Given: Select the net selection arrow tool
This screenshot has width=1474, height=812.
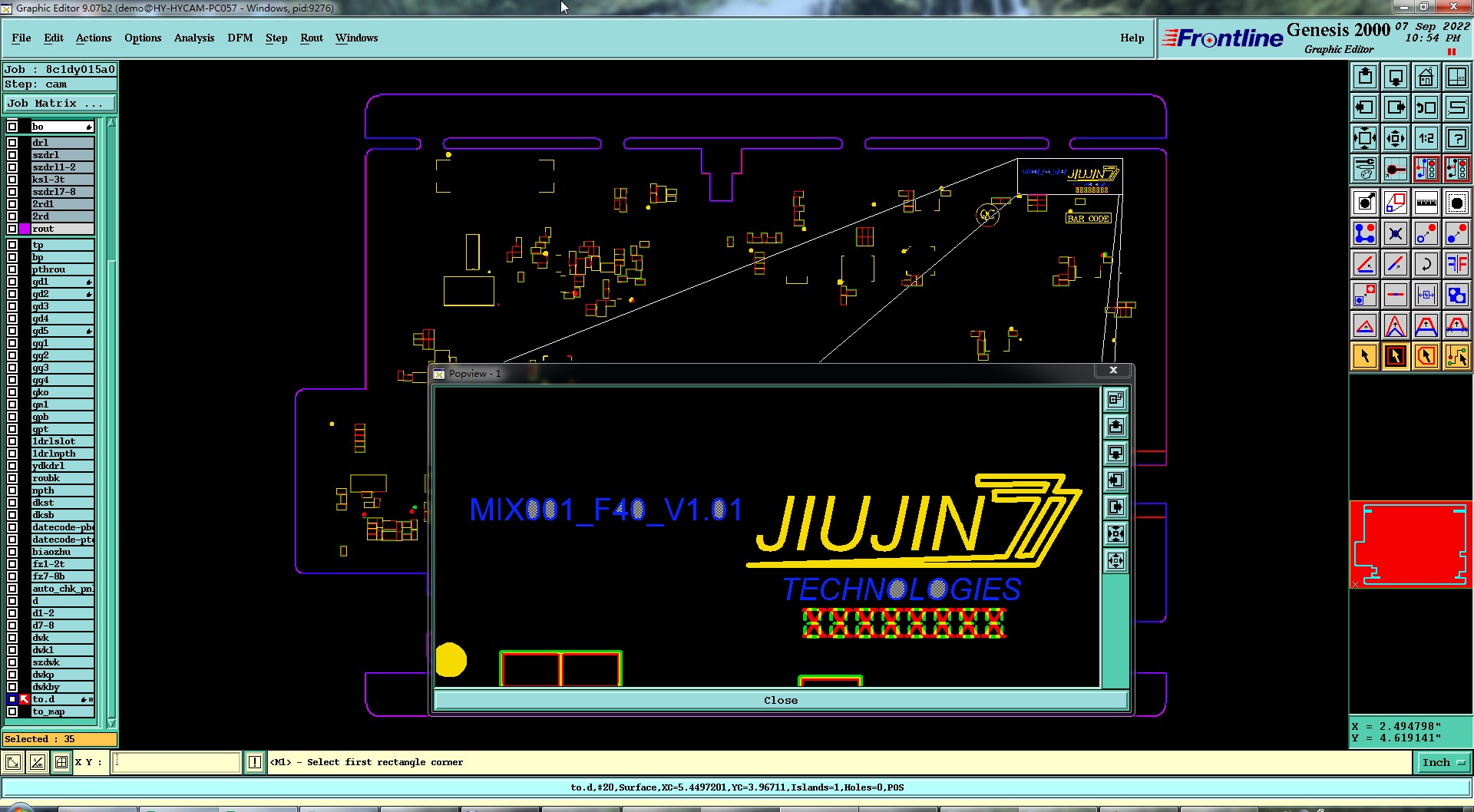Looking at the screenshot, I should (x=1457, y=356).
